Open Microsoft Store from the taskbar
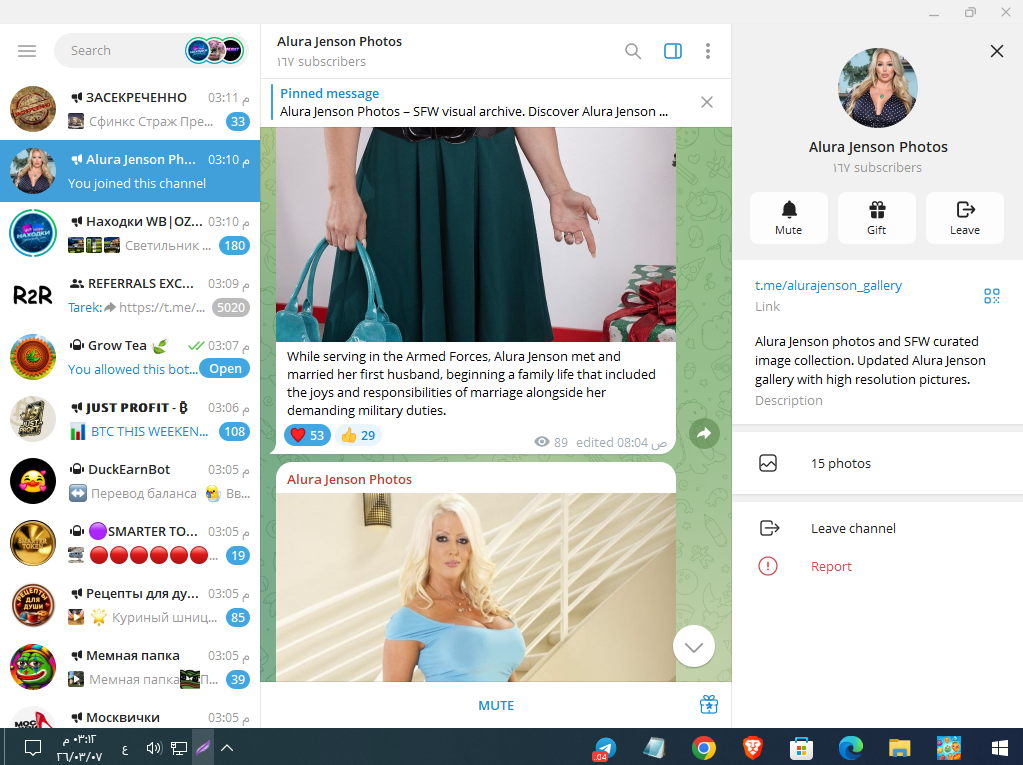 click(801, 748)
